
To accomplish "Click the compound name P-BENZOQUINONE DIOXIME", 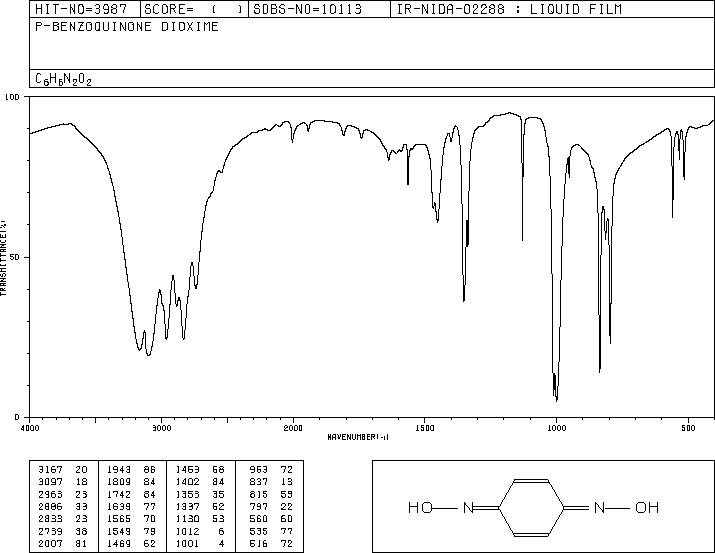I will point(127,27).
